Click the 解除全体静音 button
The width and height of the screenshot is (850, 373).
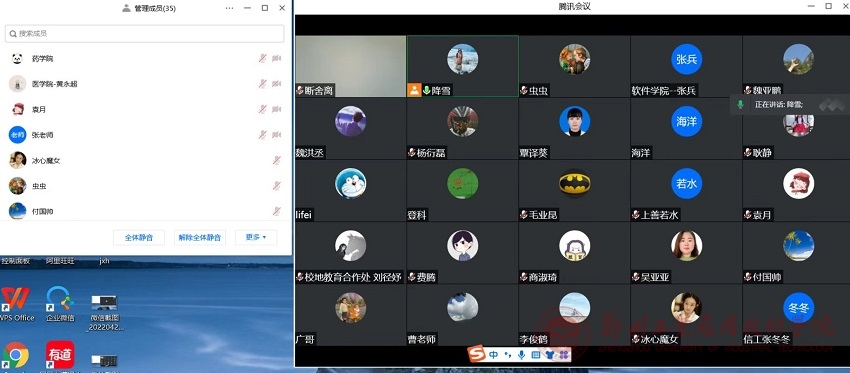pyautogui.click(x=200, y=237)
